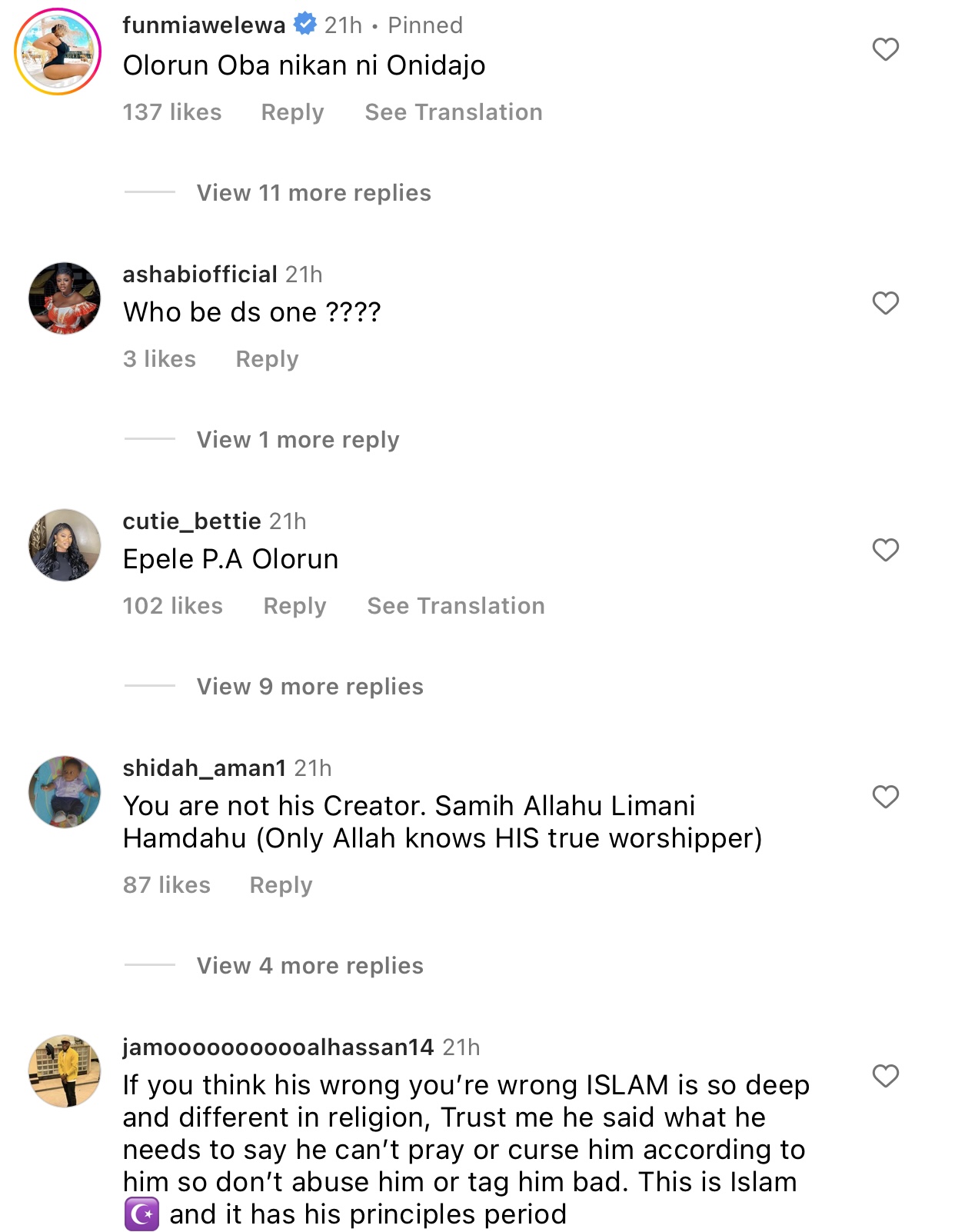955x1232 pixels.
Task: Tap funmiawelewa's verified badge
Action: click(x=305, y=25)
